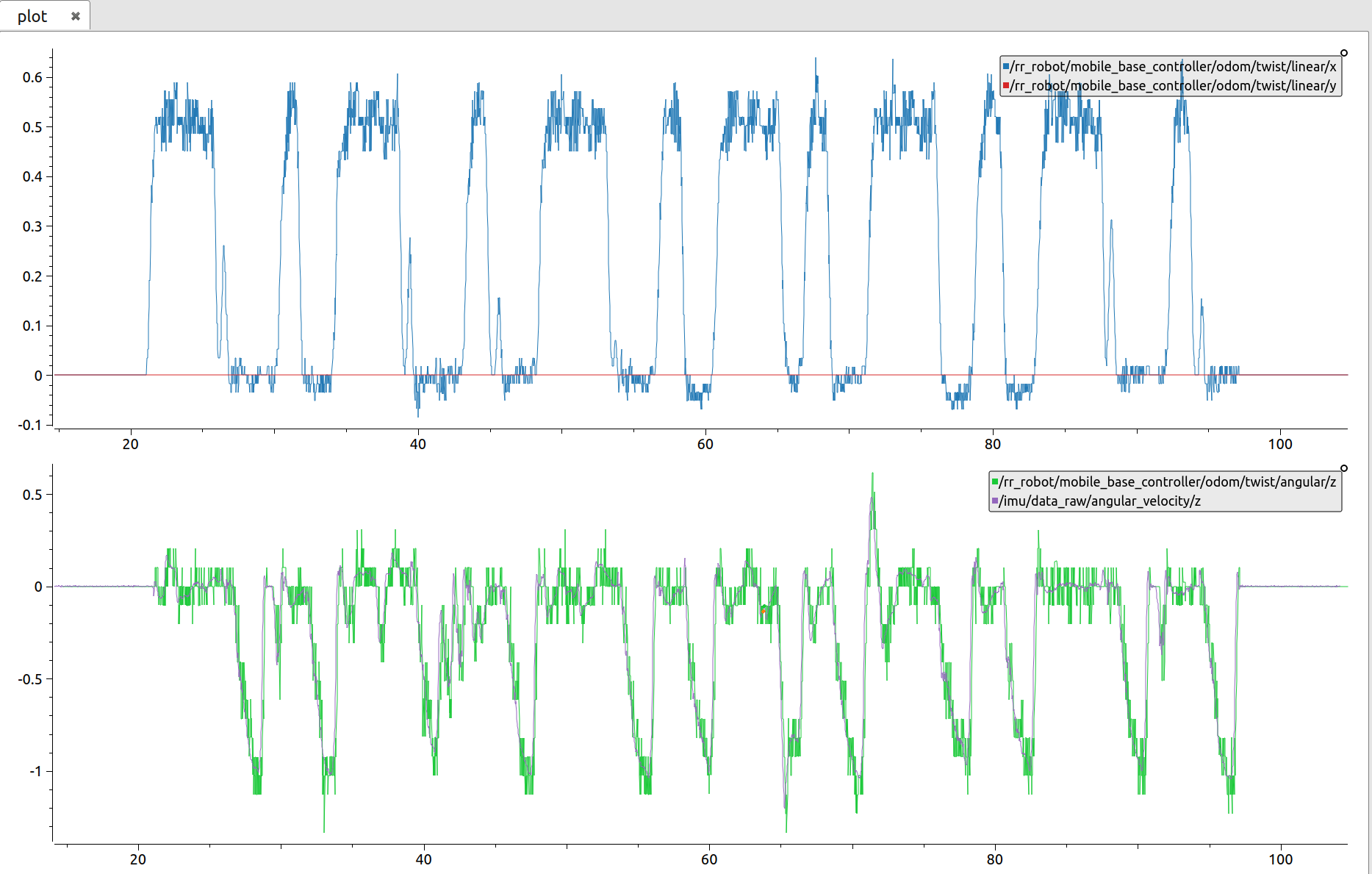
Task: Click the 40 label on top x-axis
Action: pyautogui.click(x=418, y=444)
